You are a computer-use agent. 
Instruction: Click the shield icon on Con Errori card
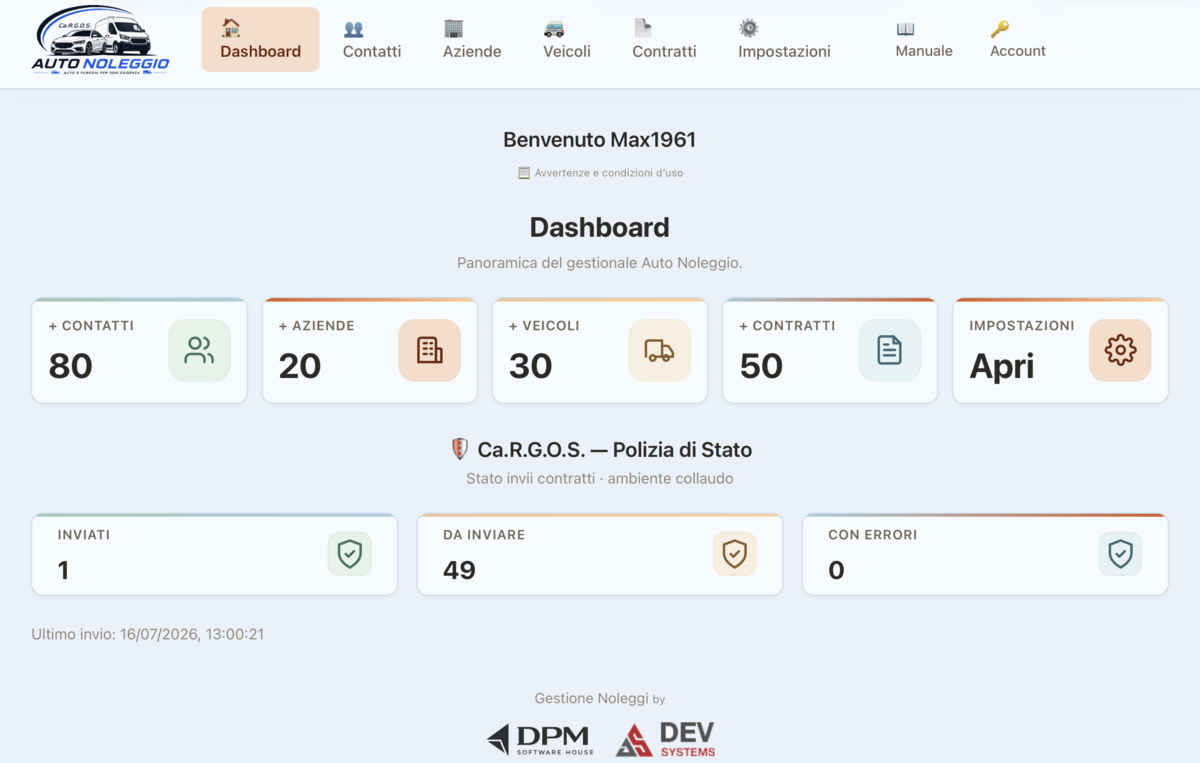click(1120, 554)
